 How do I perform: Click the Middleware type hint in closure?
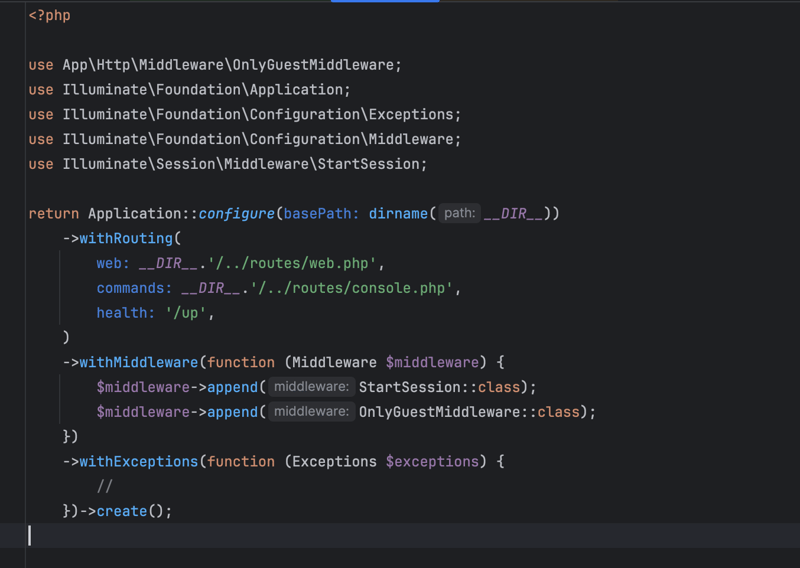point(334,362)
